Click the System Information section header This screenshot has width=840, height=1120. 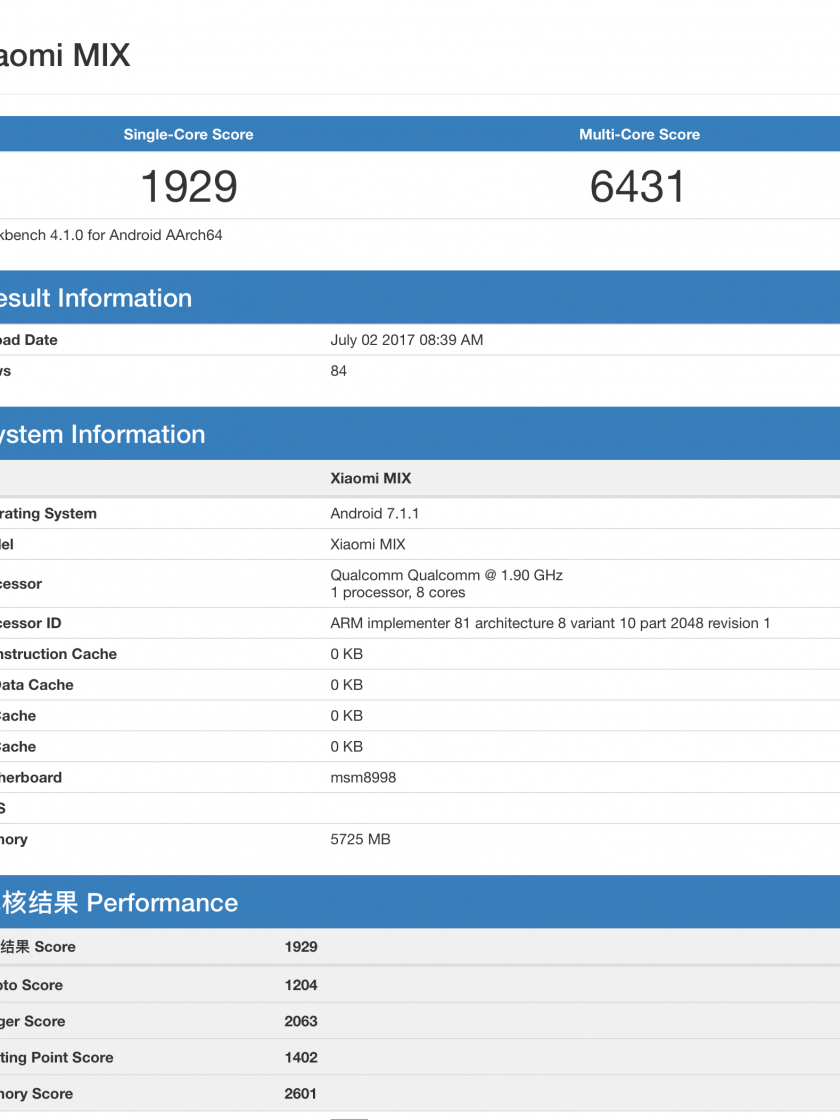click(x=102, y=434)
